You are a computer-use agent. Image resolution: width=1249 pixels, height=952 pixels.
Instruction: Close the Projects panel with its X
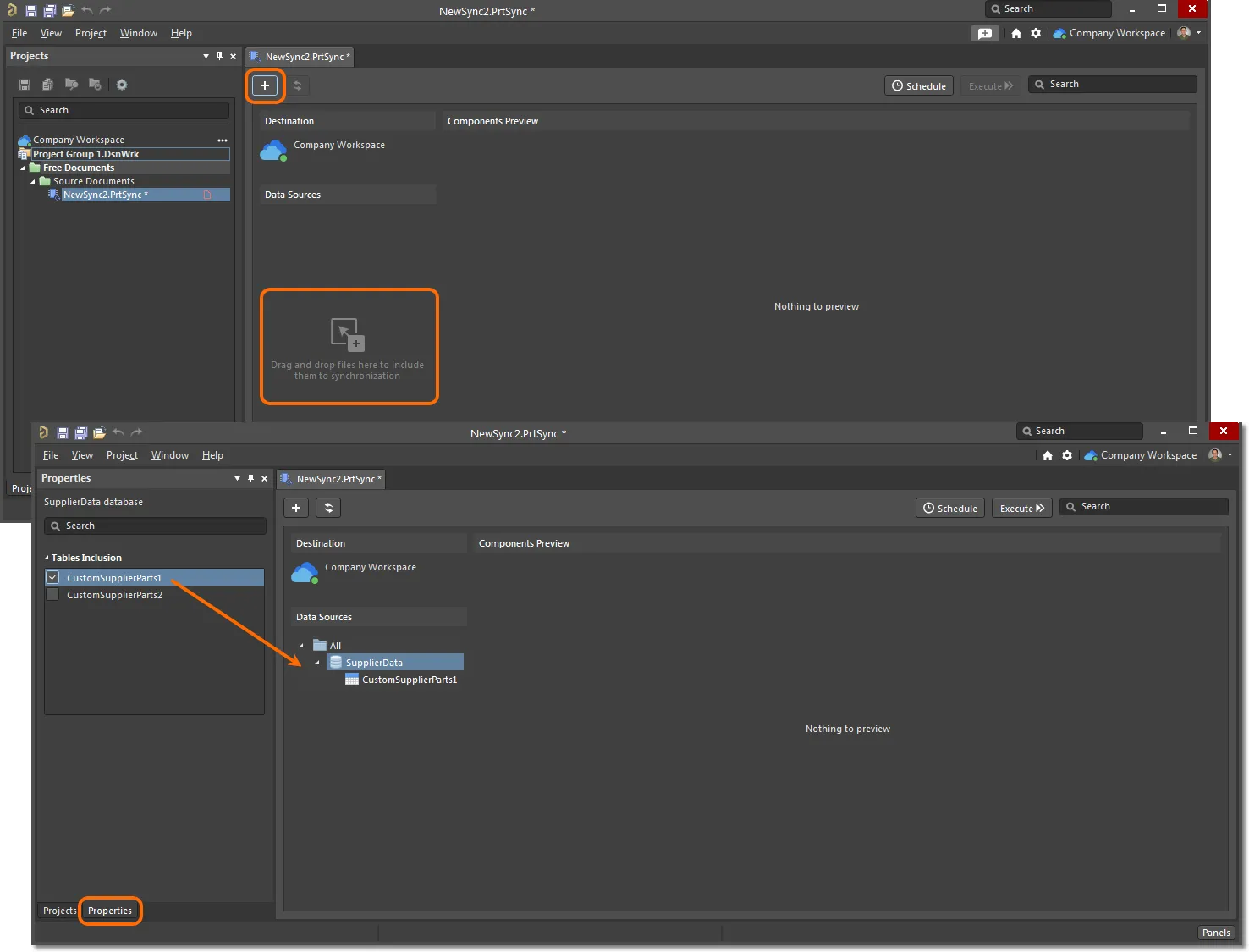pyautogui.click(x=234, y=56)
